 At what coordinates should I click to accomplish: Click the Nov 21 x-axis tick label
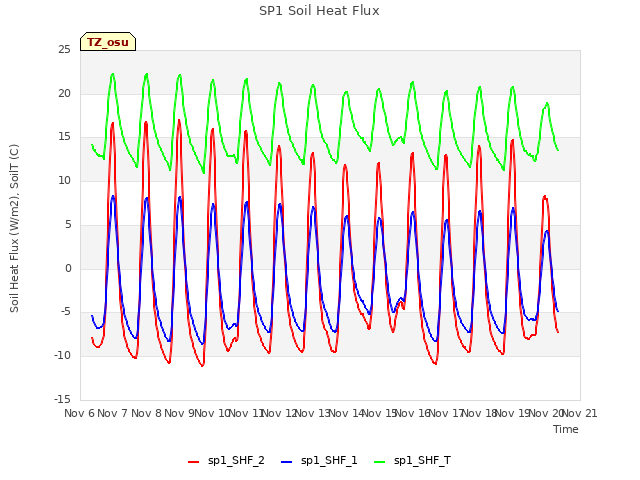(x=580, y=413)
